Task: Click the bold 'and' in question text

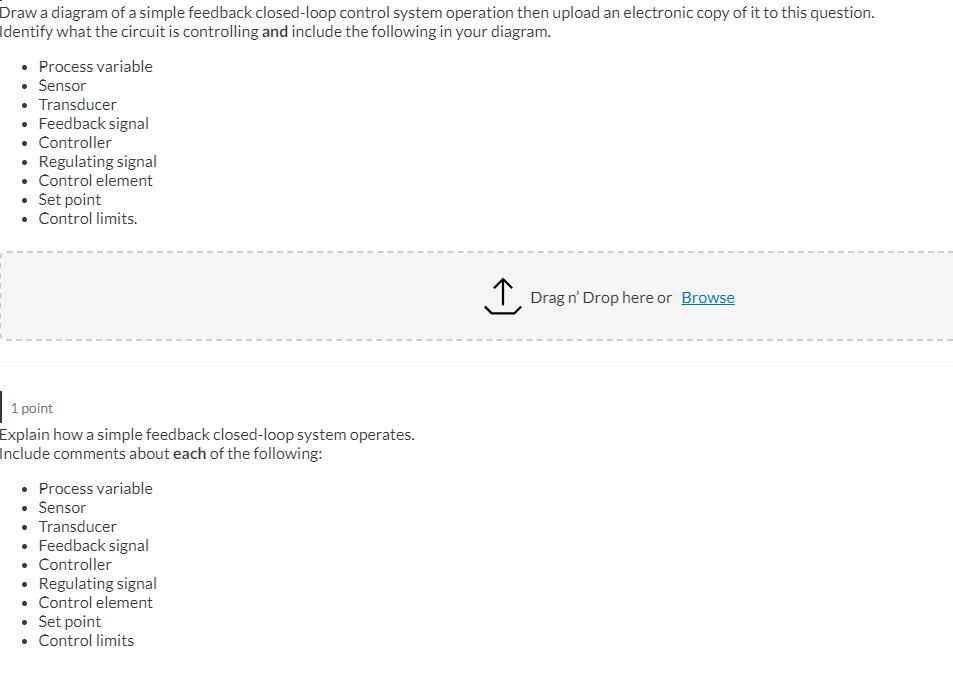Action: point(276,31)
